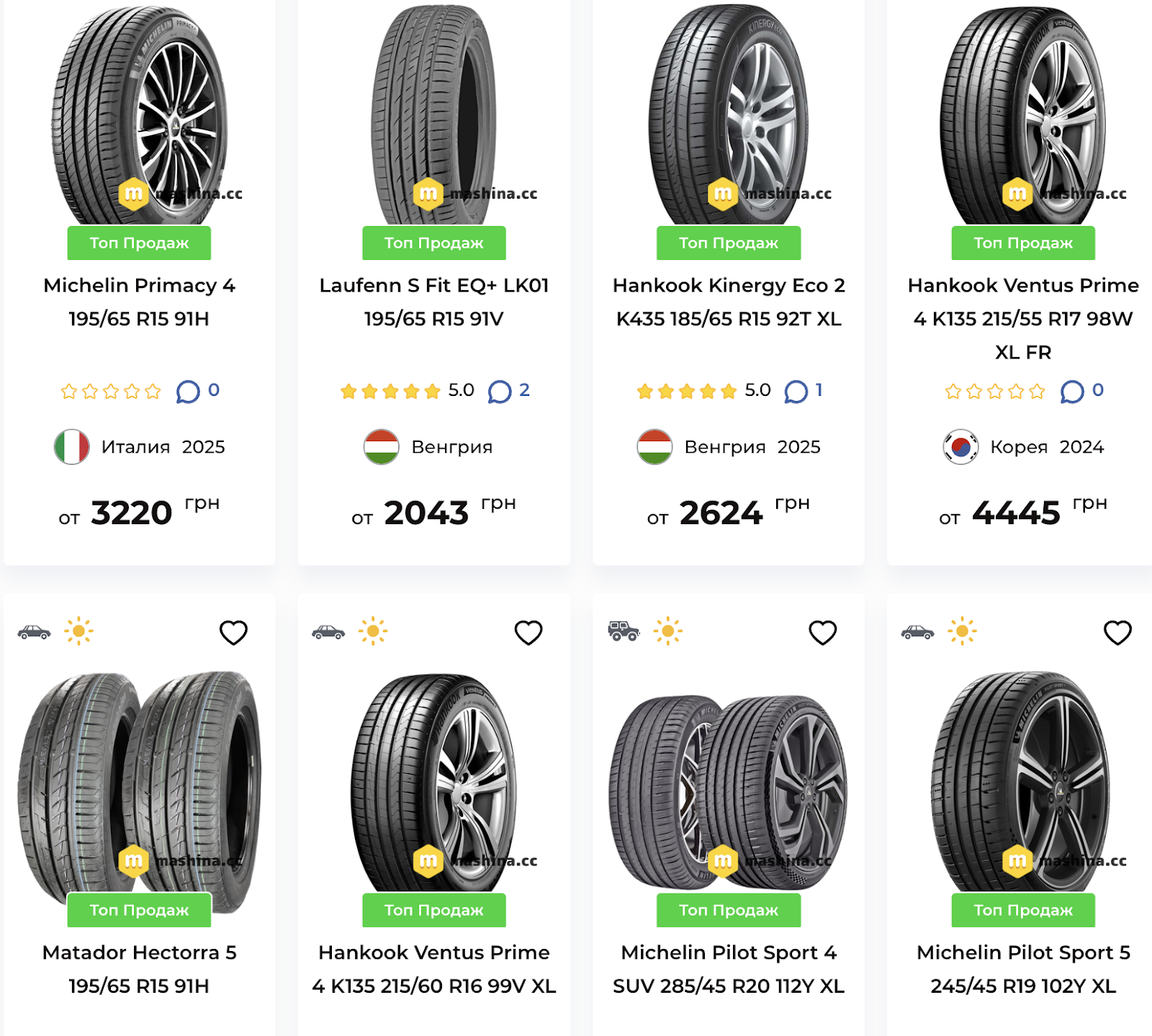Open Laufenn S Fit EQ+ LK01 product page
Screen dimensions: 1152x1036
pos(434,302)
